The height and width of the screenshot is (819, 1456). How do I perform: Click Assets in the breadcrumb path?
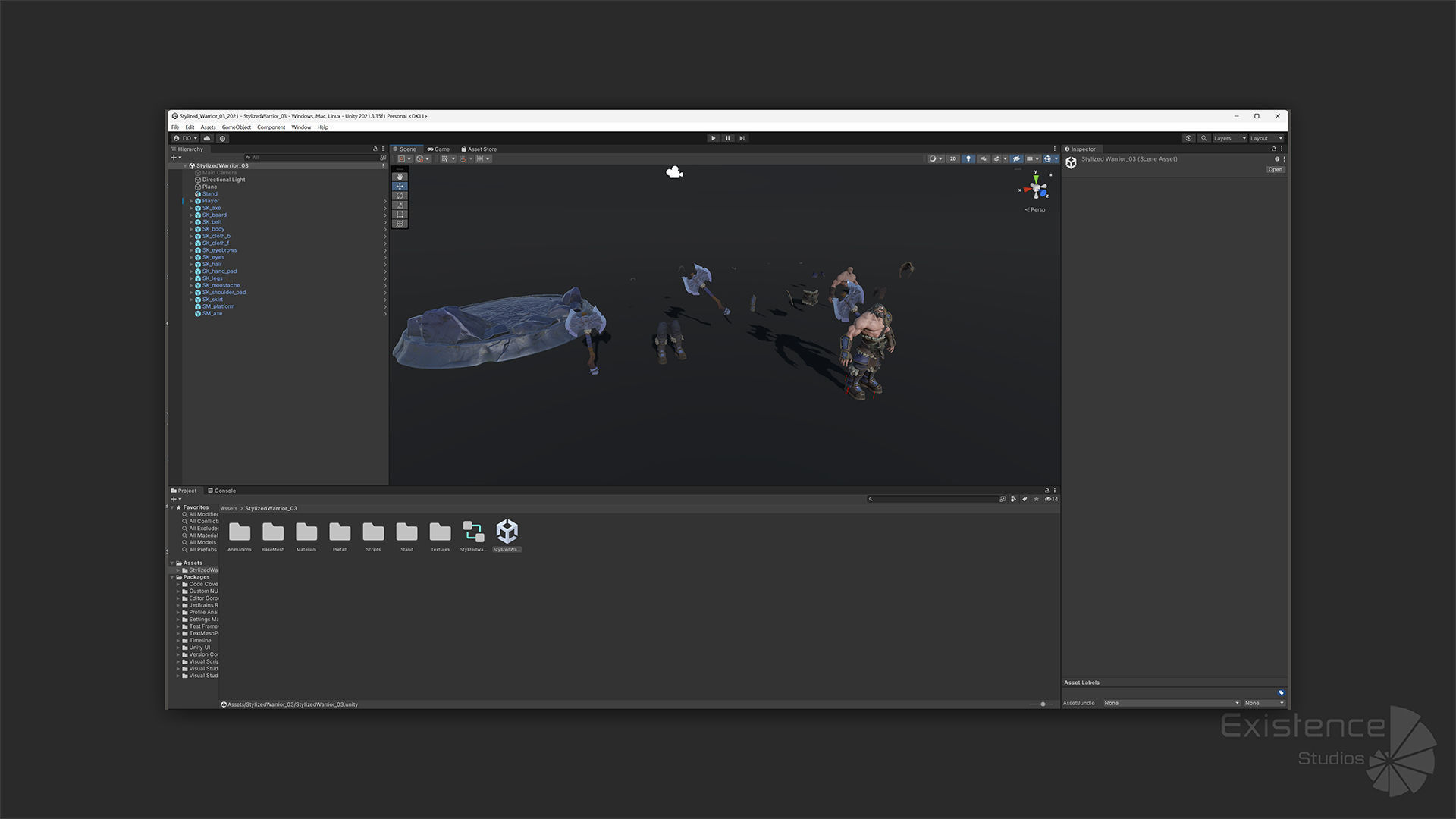(x=229, y=508)
